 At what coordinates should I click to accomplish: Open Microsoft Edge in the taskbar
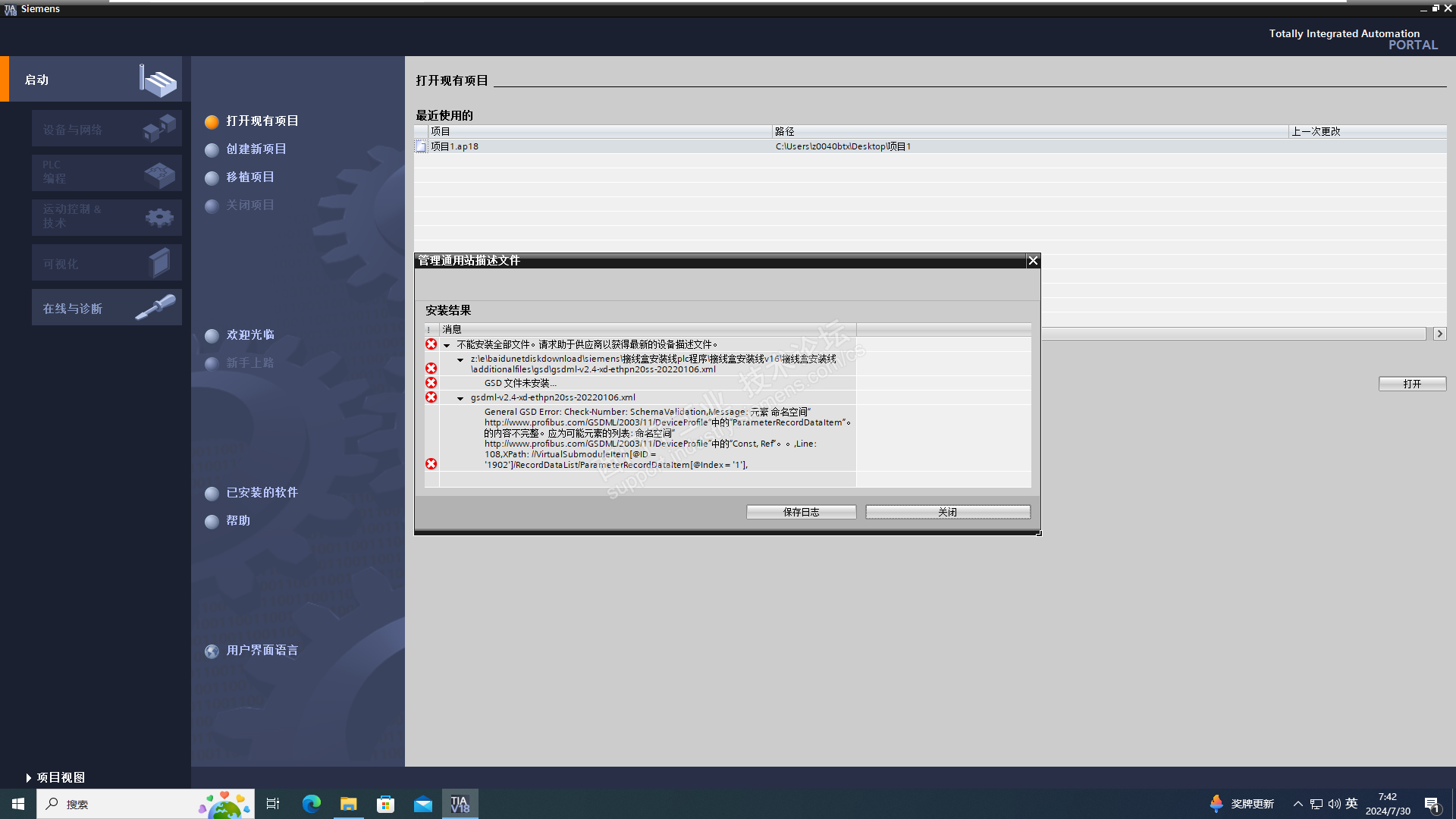point(311,804)
